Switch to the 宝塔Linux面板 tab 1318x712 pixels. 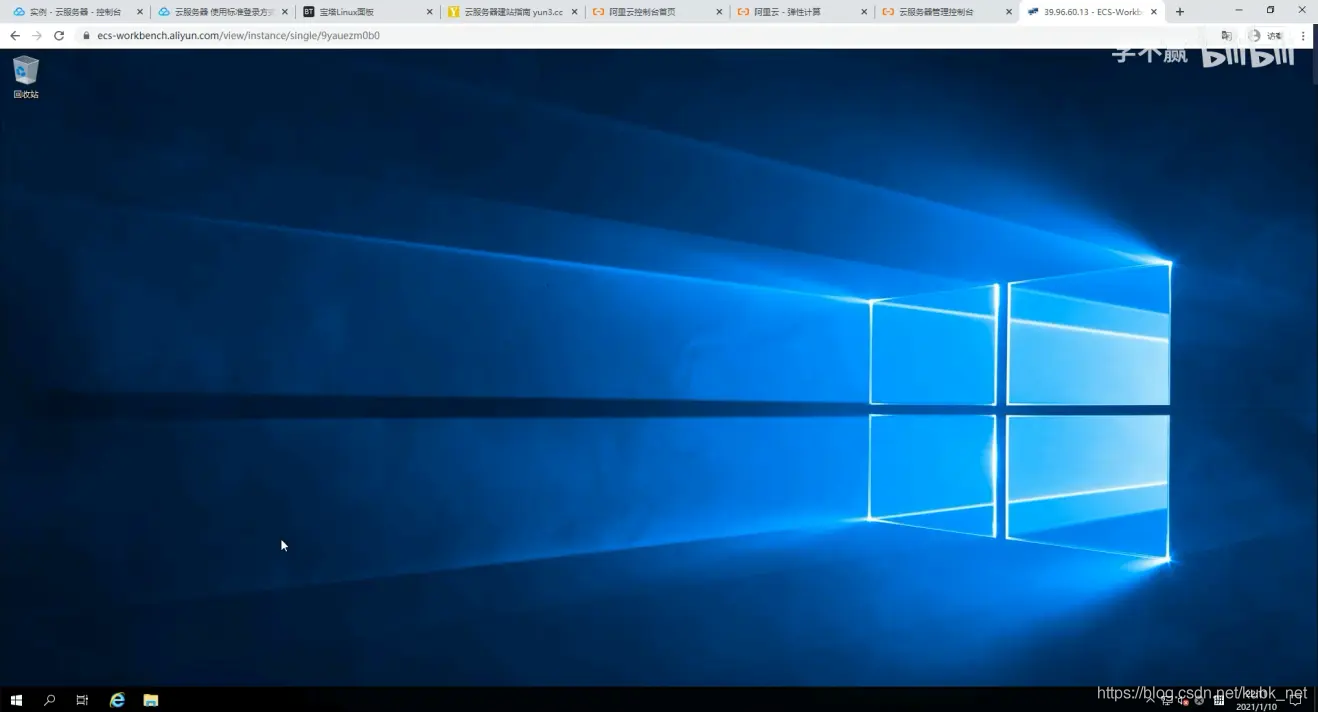click(360, 12)
